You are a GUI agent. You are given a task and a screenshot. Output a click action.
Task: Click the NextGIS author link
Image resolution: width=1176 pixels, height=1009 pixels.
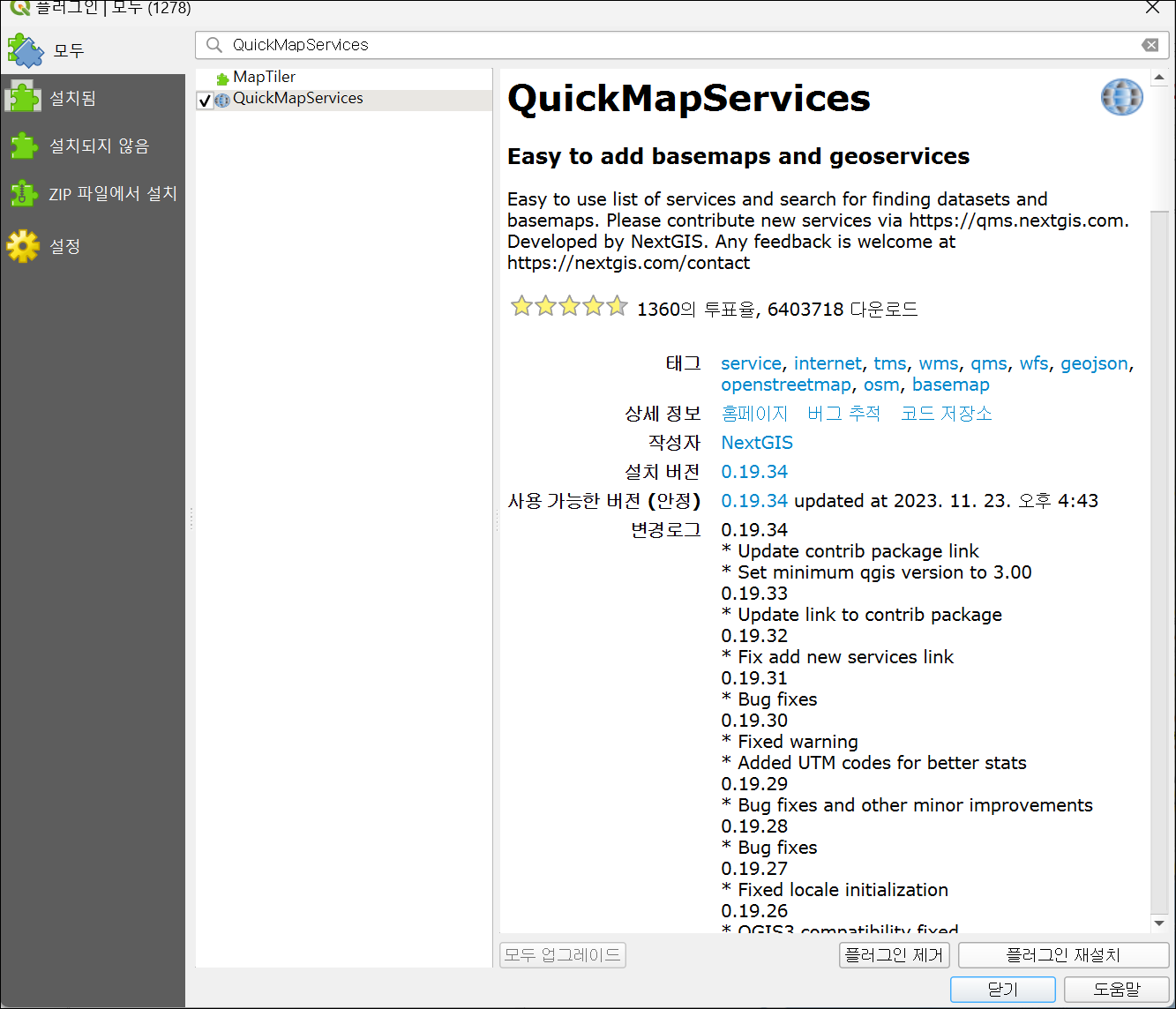tap(757, 443)
